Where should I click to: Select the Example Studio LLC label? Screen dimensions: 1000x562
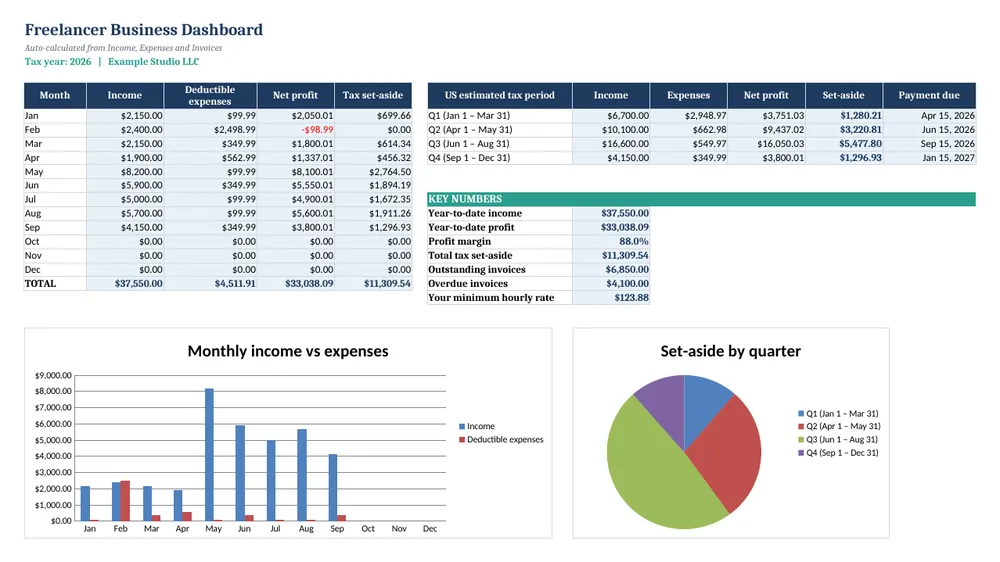(x=153, y=62)
